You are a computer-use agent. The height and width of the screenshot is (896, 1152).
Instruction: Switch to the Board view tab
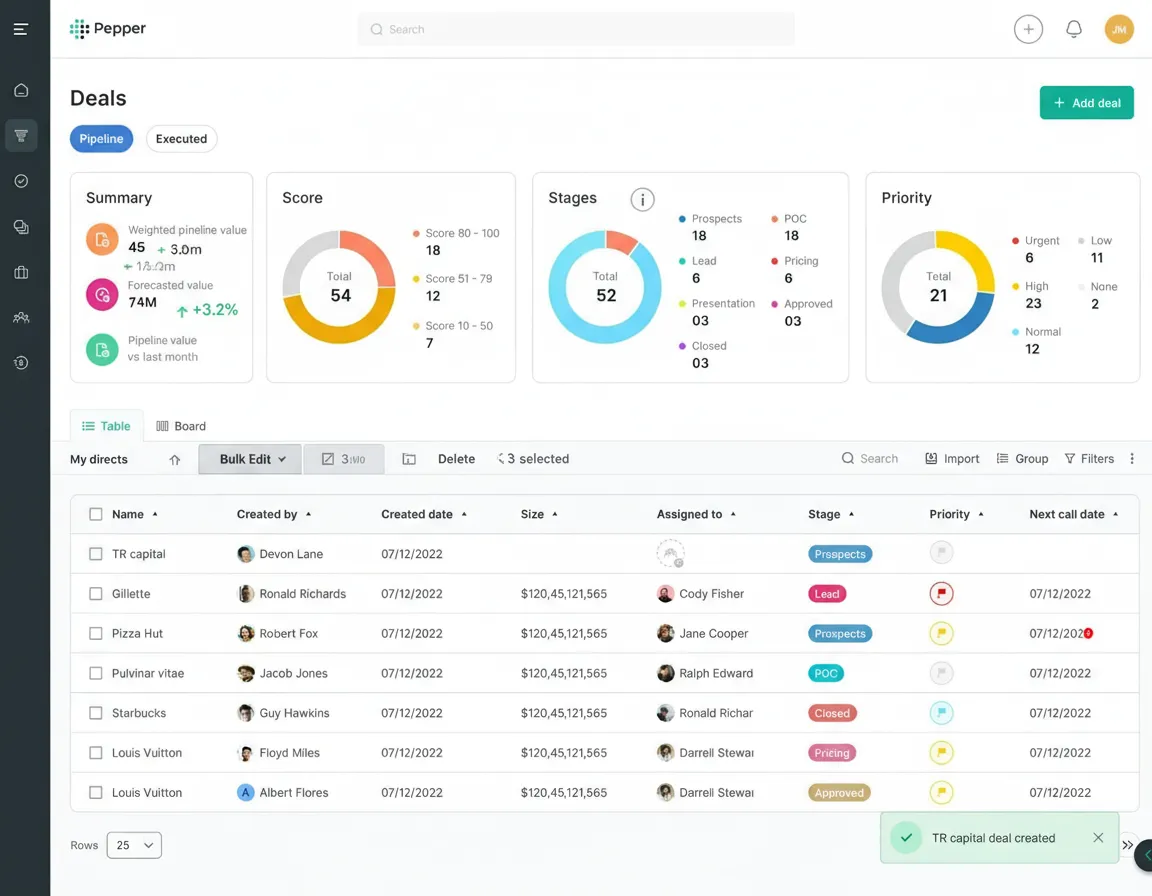tap(181, 426)
